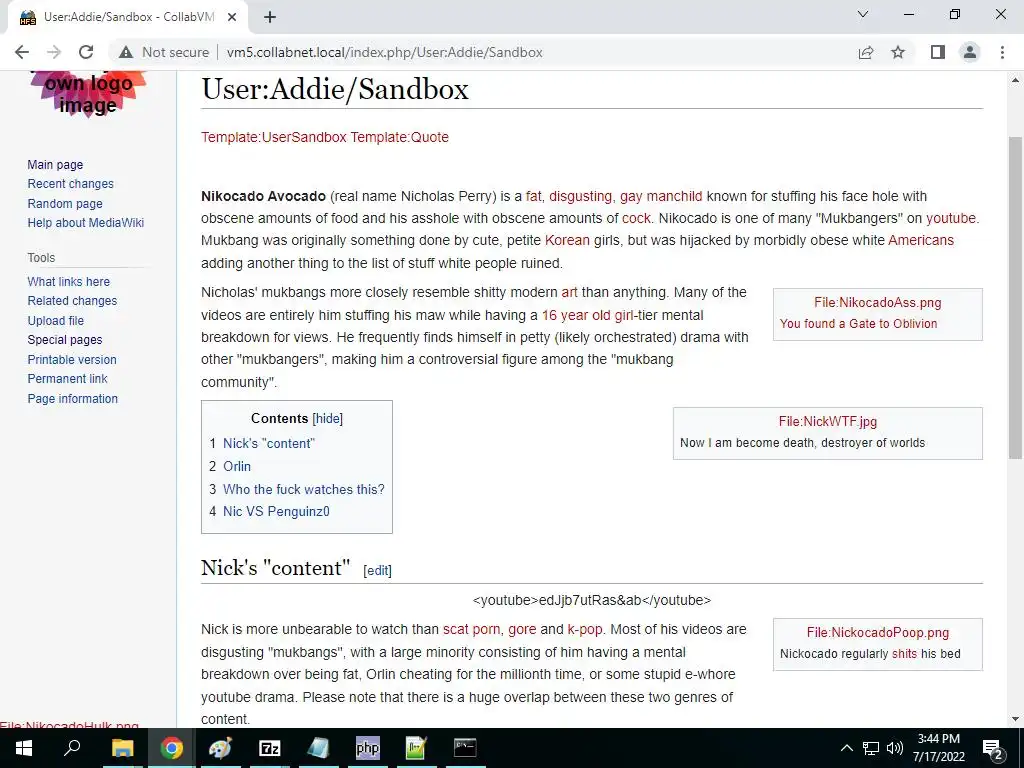1024x768 pixels.
Task: Click the youtube red link
Action: pyautogui.click(x=950, y=218)
